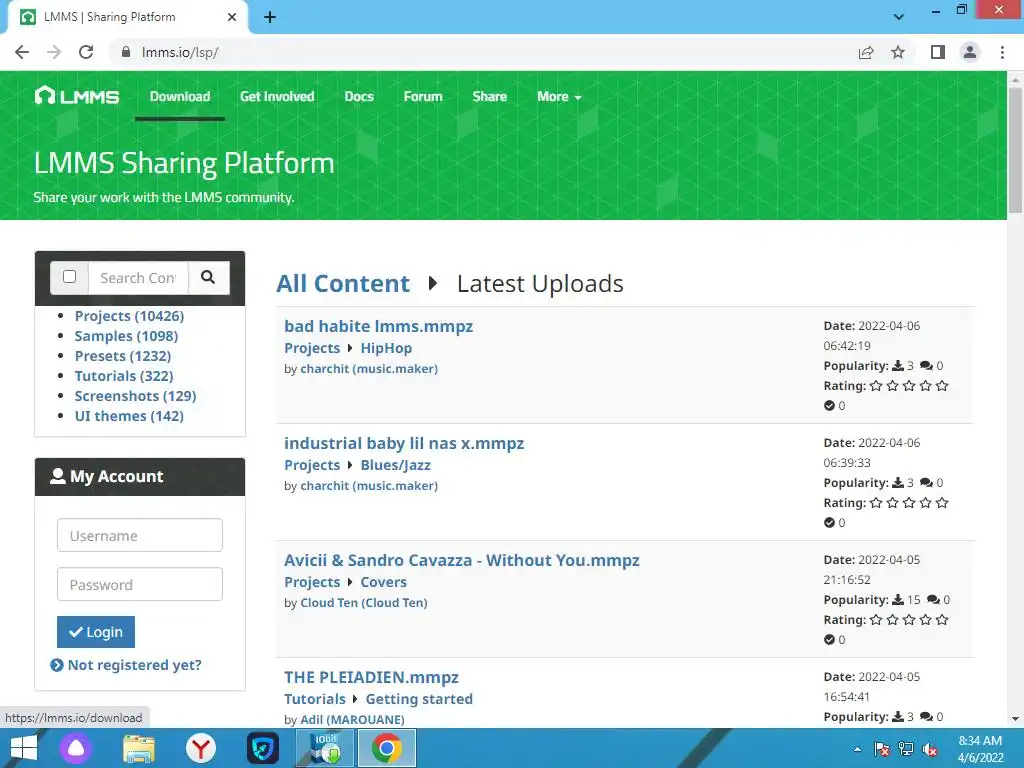Go back using browser back arrow
1024x768 pixels.
pos(22,52)
